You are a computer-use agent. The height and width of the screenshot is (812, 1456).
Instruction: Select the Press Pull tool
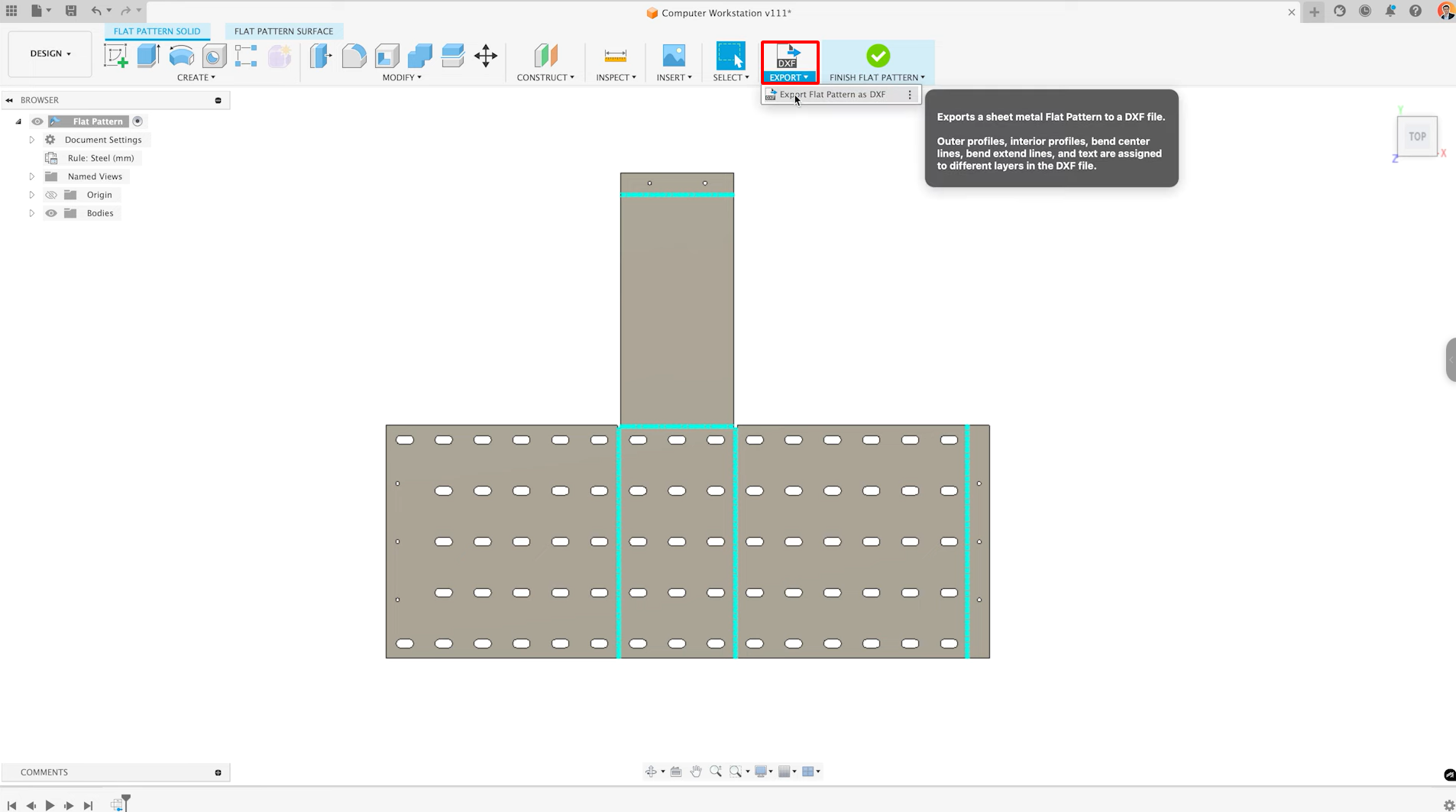coord(321,56)
